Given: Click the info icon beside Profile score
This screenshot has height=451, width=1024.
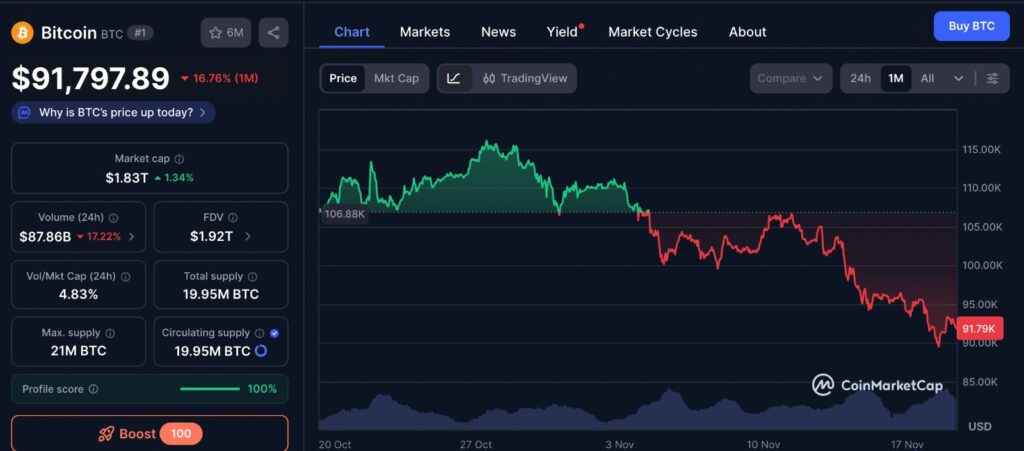Looking at the screenshot, I should pos(93,389).
